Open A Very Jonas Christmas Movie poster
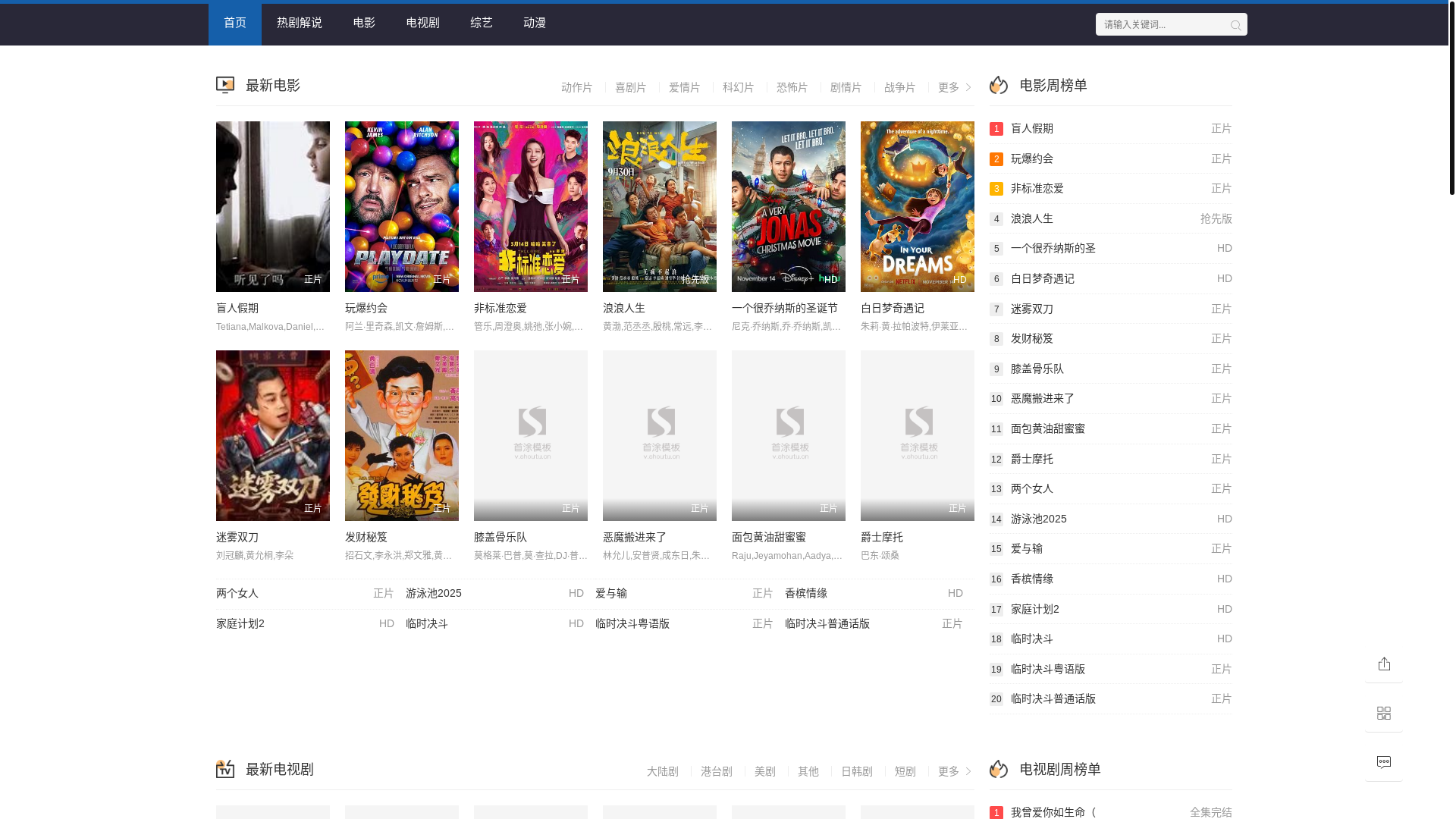This screenshot has height=819, width=1456. pyautogui.click(x=789, y=206)
